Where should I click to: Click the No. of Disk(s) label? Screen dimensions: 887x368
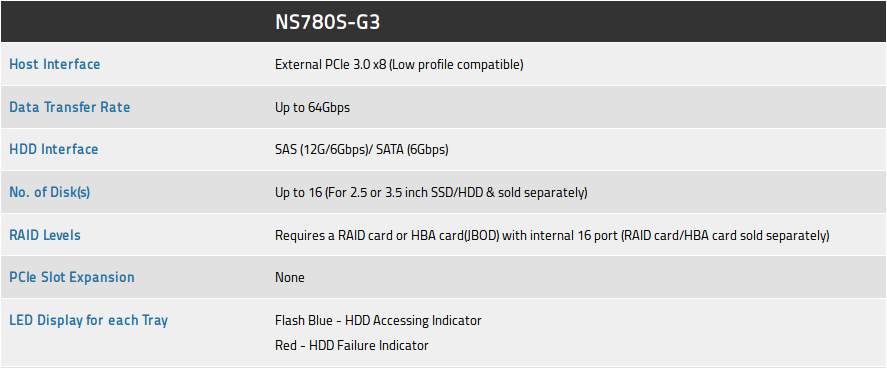coord(50,192)
